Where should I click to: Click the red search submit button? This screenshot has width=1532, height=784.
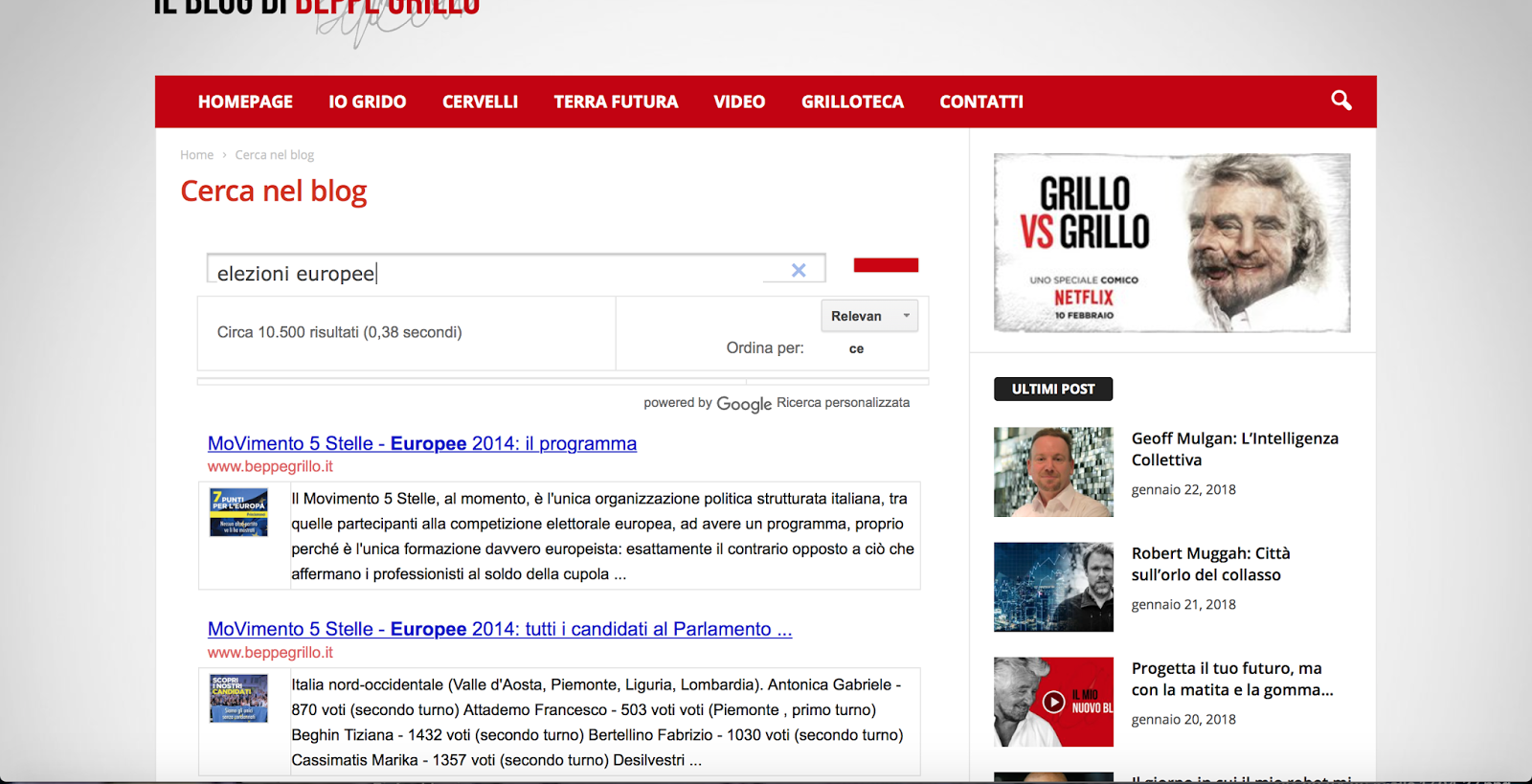click(x=886, y=265)
